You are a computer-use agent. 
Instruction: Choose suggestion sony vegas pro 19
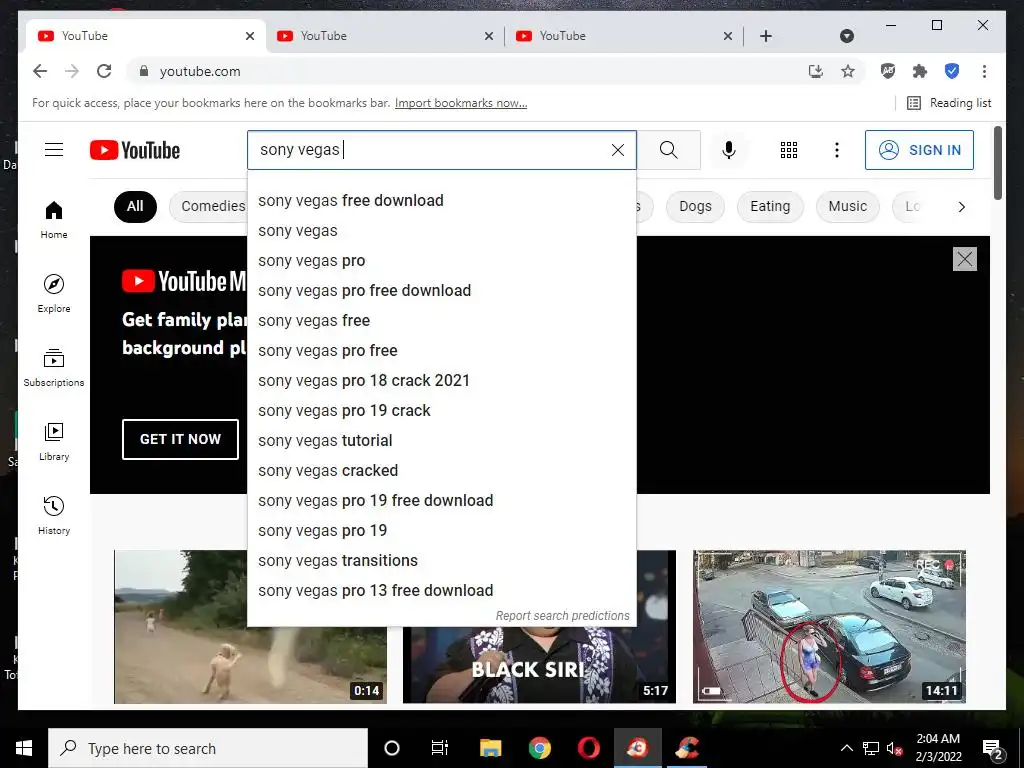tap(441, 531)
